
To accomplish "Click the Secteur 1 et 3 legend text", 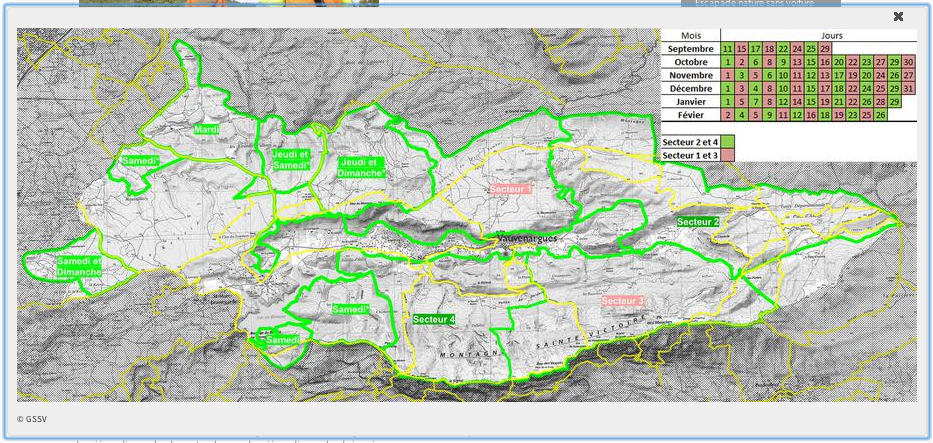I will click(690, 155).
